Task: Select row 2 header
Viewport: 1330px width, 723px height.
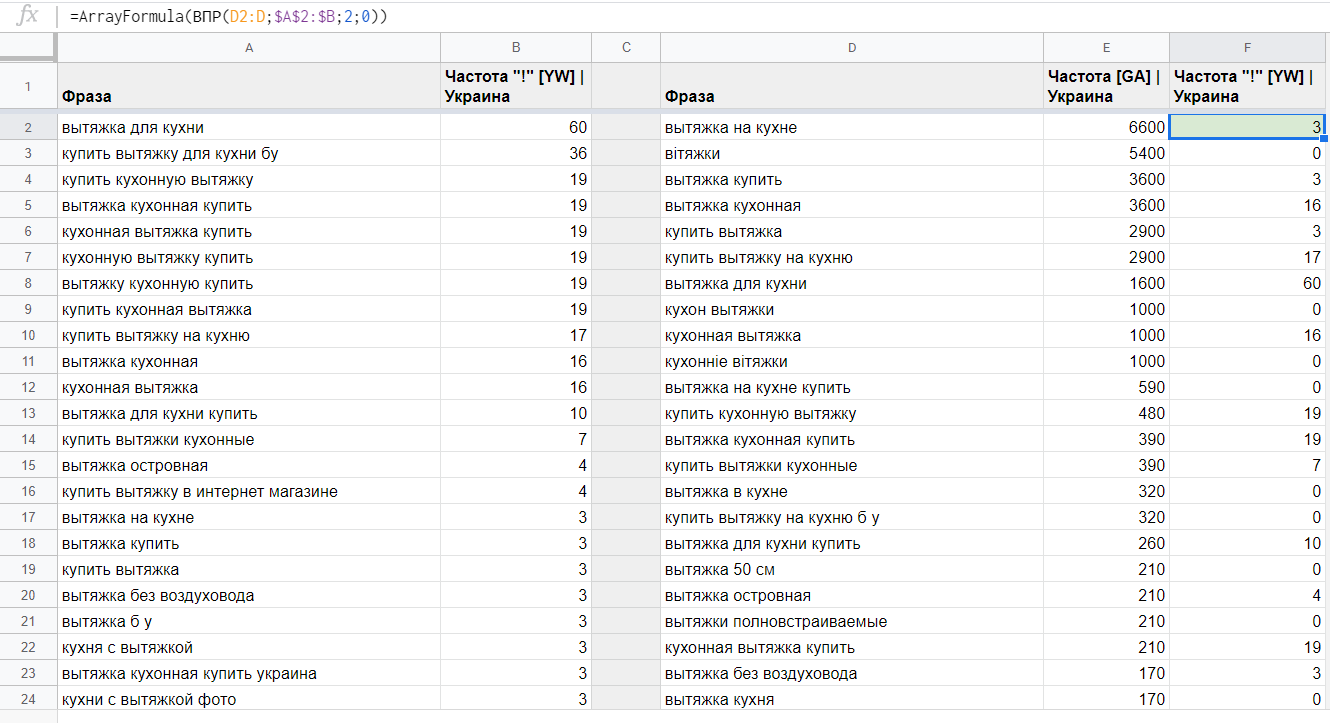Action: point(28,128)
